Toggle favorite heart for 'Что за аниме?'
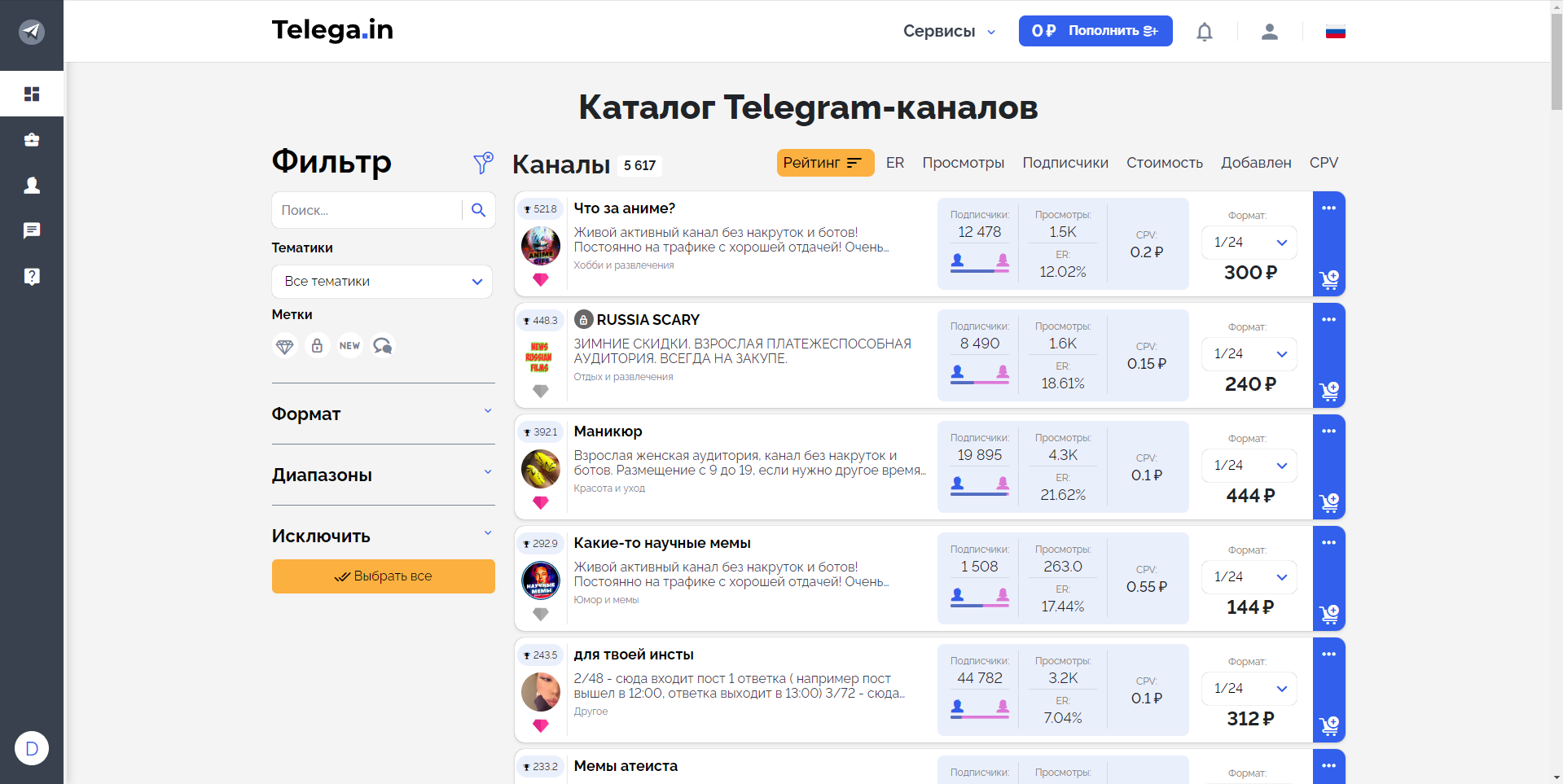This screenshot has width=1563, height=784. point(541,280)
